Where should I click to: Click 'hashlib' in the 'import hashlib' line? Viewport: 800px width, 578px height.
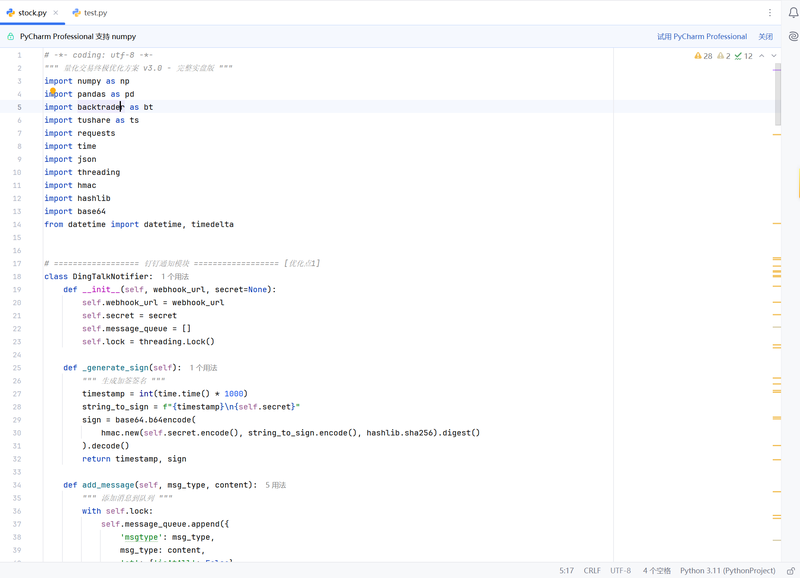coord(94,198)
